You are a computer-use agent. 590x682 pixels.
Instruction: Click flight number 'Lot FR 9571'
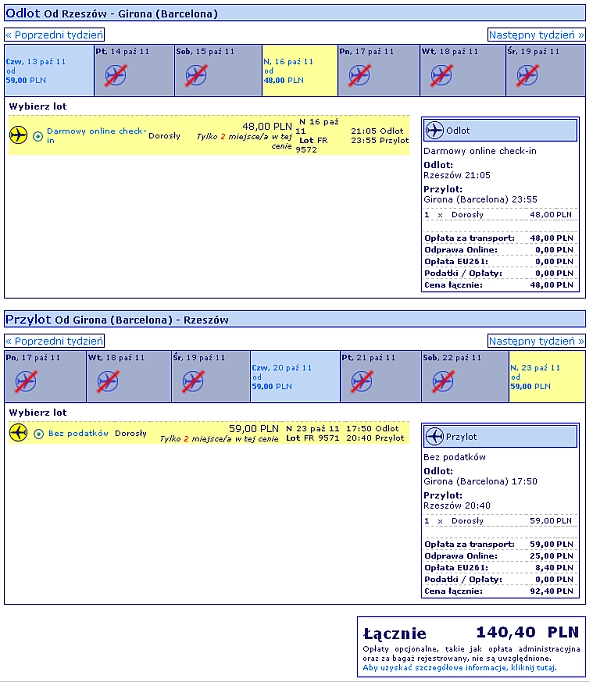312,438
